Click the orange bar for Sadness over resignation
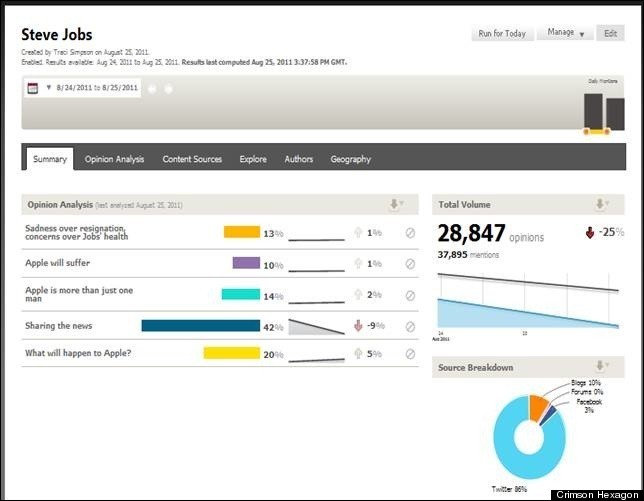The image size is (644, 501). [x=242, y=232]
